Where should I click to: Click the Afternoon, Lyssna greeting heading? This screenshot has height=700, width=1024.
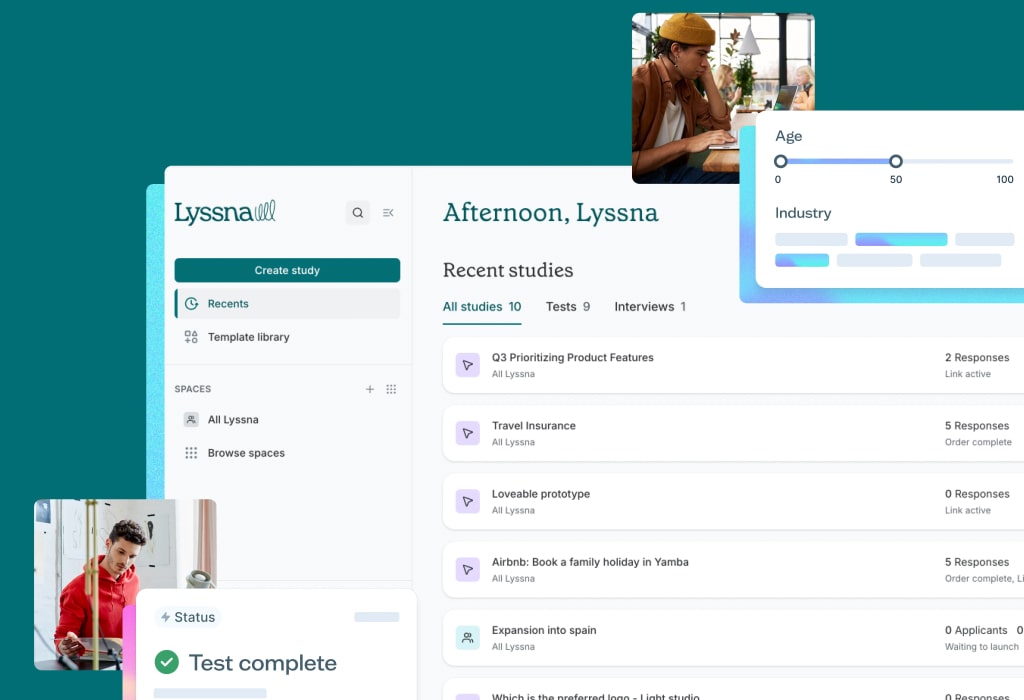551,213
